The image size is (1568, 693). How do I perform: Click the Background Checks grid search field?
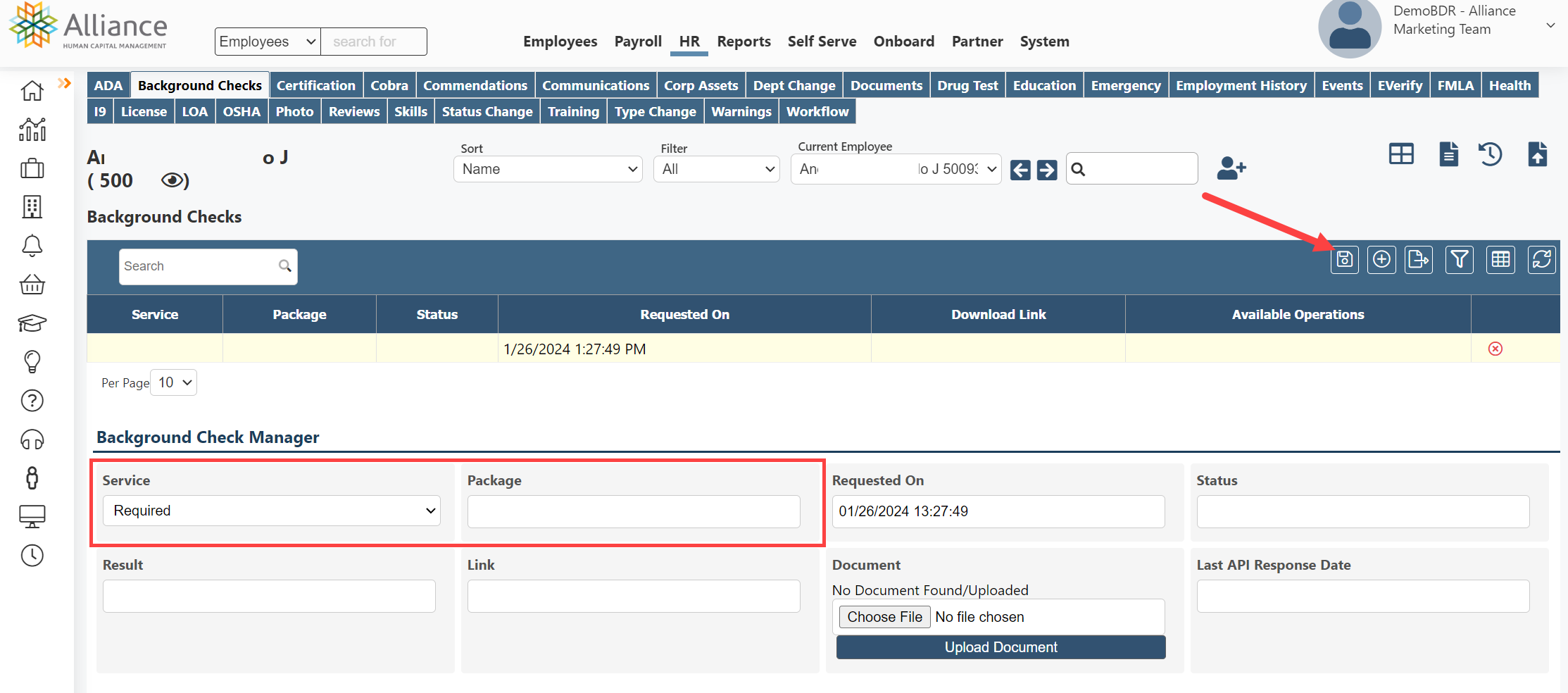pyautogui.click(x=208, y=266)
